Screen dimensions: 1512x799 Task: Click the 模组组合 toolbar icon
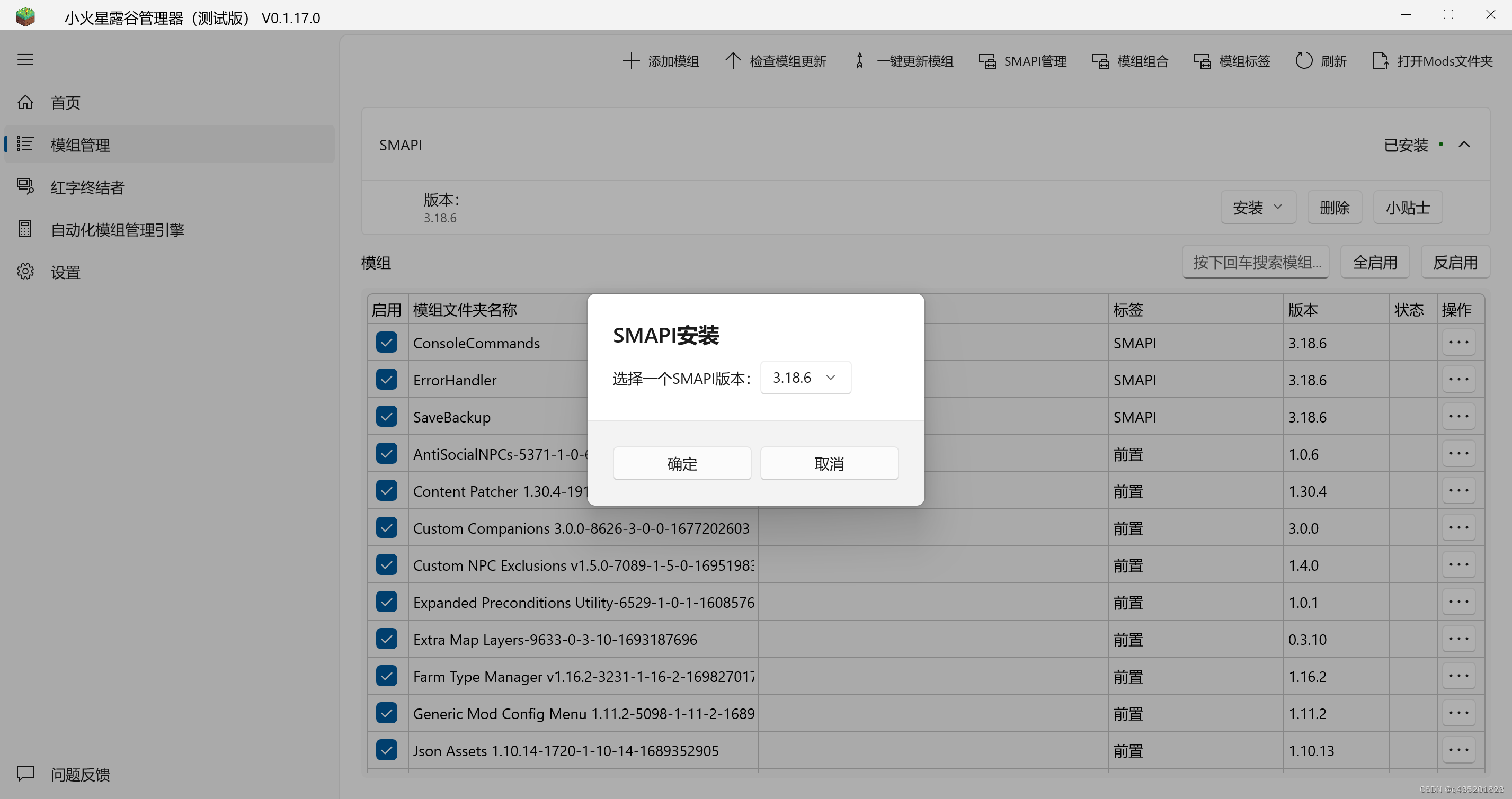coord(1100,61)
